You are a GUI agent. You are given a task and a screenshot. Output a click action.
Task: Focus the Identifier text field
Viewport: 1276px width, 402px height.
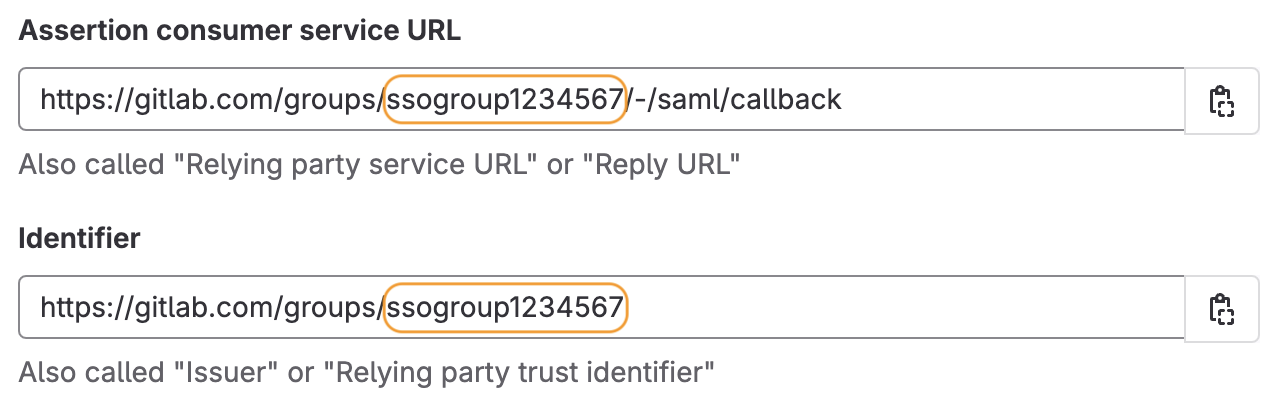900,308
